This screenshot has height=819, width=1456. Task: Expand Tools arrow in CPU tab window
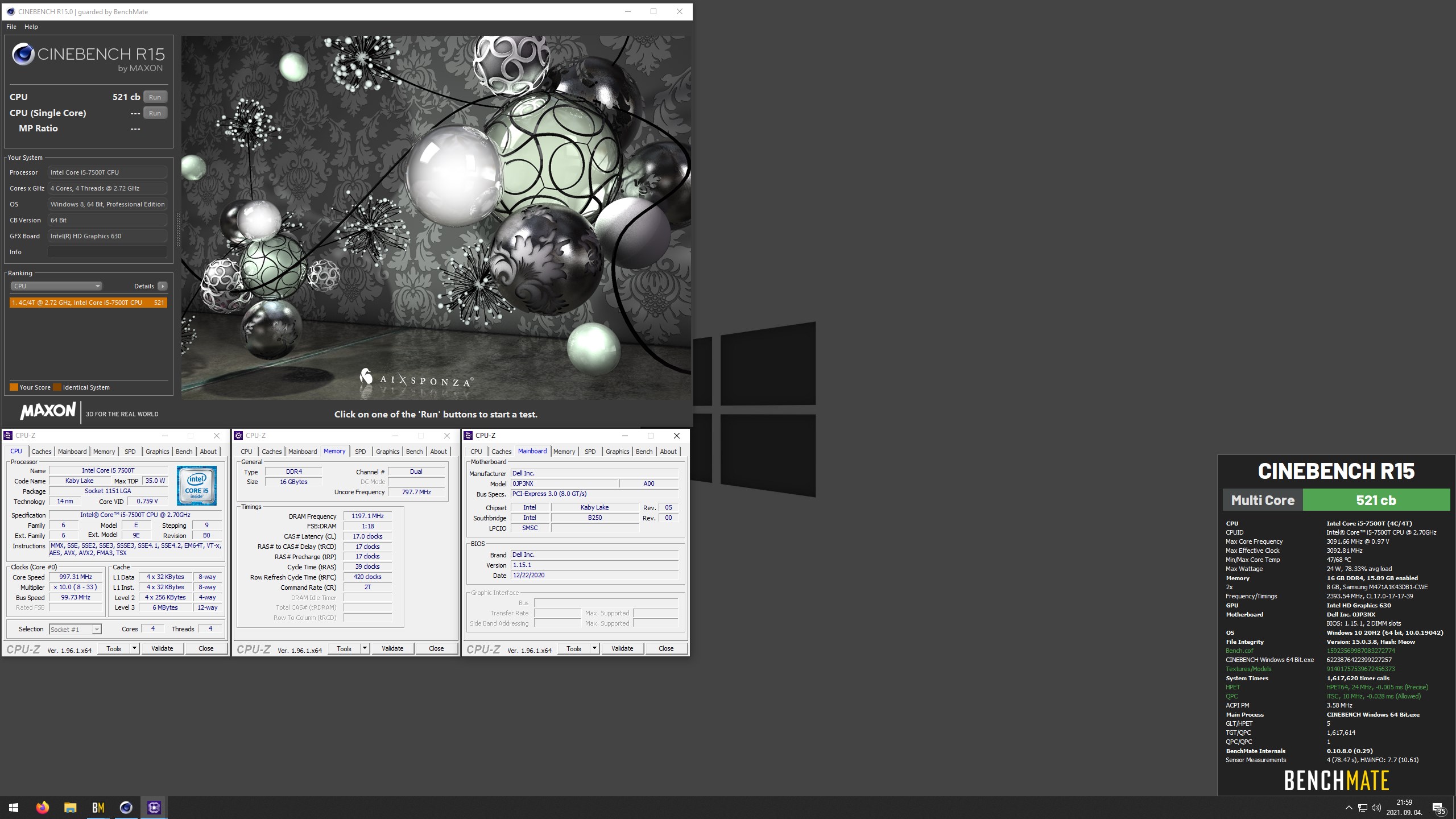tap(135, 648)
